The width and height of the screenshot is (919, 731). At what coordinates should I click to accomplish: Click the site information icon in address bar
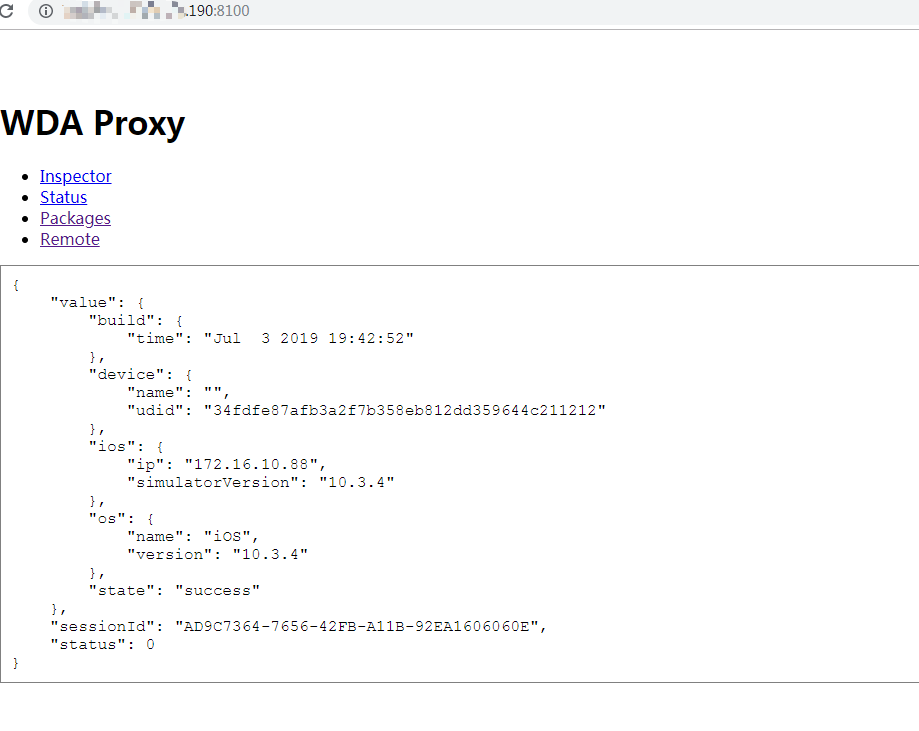[x=46, y=11]
